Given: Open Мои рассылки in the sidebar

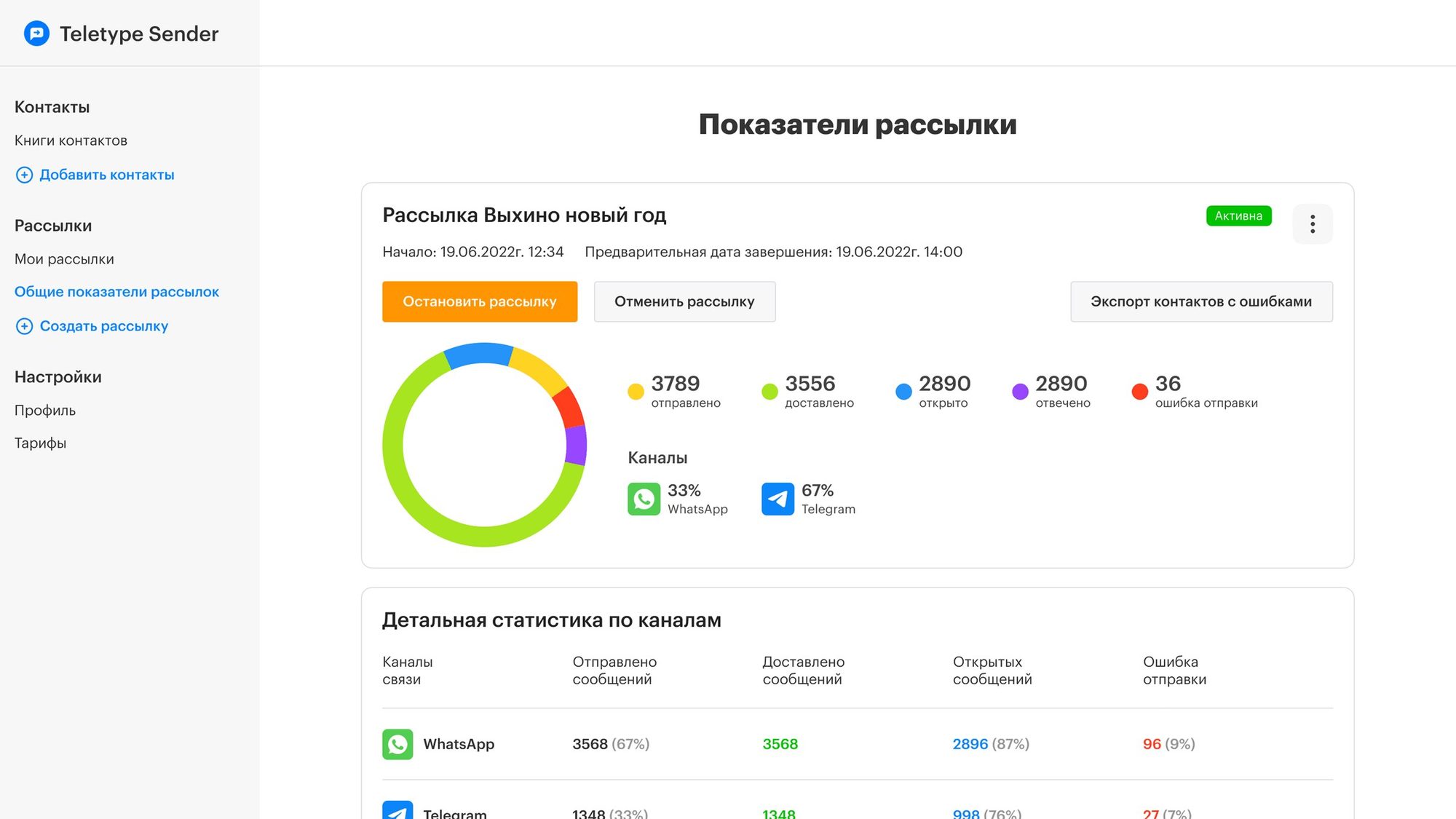Looking at the screenshot, I should pyautogui.click(x=64, y=259).
